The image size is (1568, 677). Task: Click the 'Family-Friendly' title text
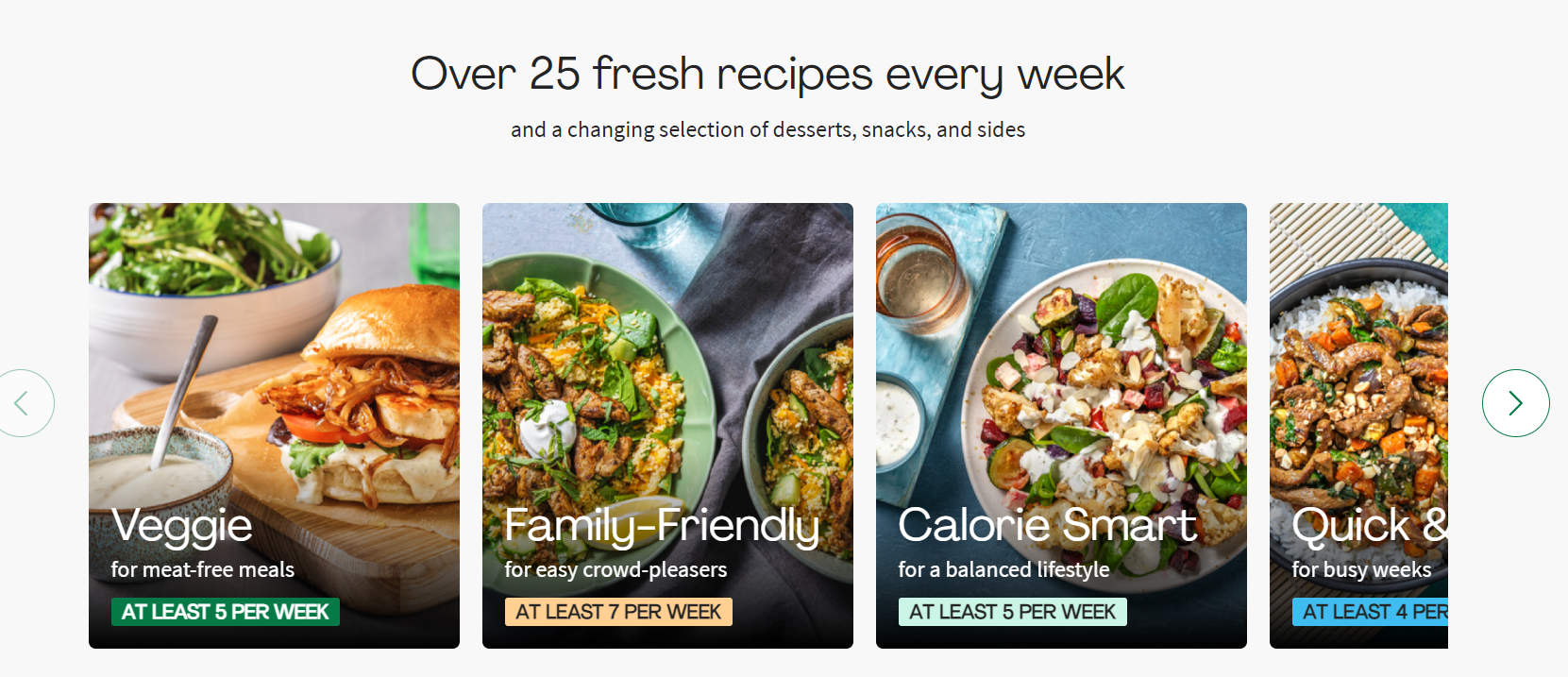click(662, 527)
